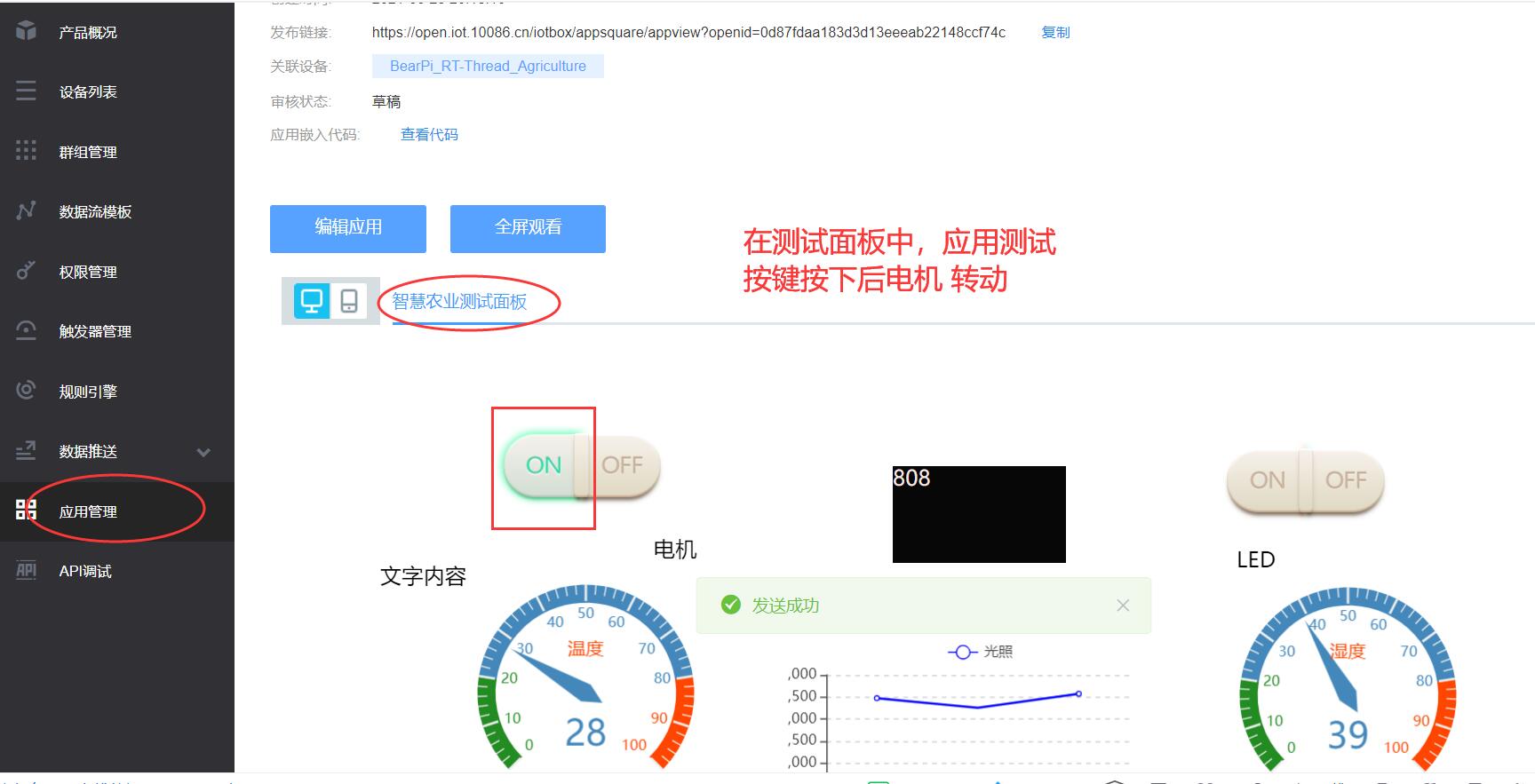Click the 权限管理 key icon
This screenshot has width=1535, height=784.
[27, 270]
